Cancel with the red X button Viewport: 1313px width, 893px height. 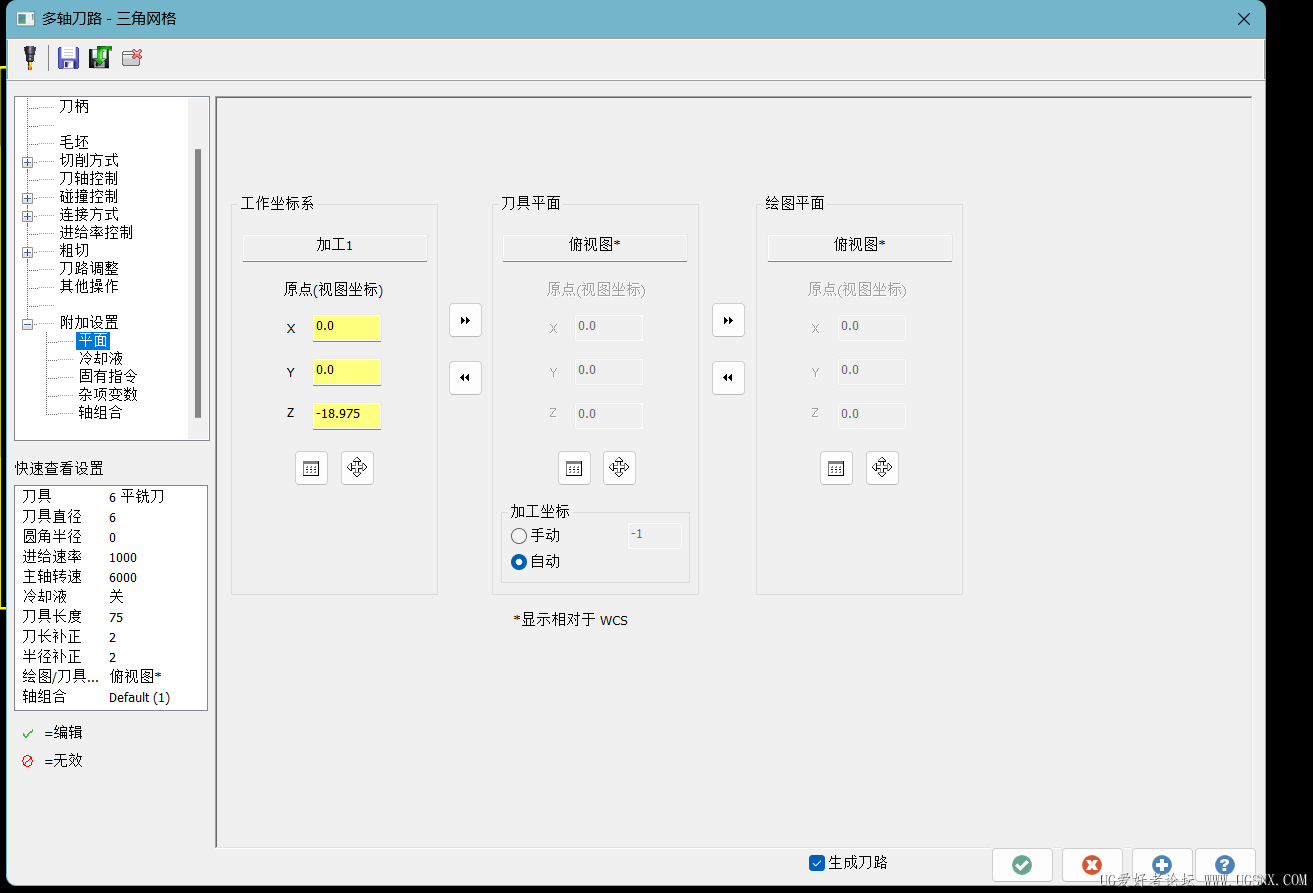click(x=1092, y=865)
